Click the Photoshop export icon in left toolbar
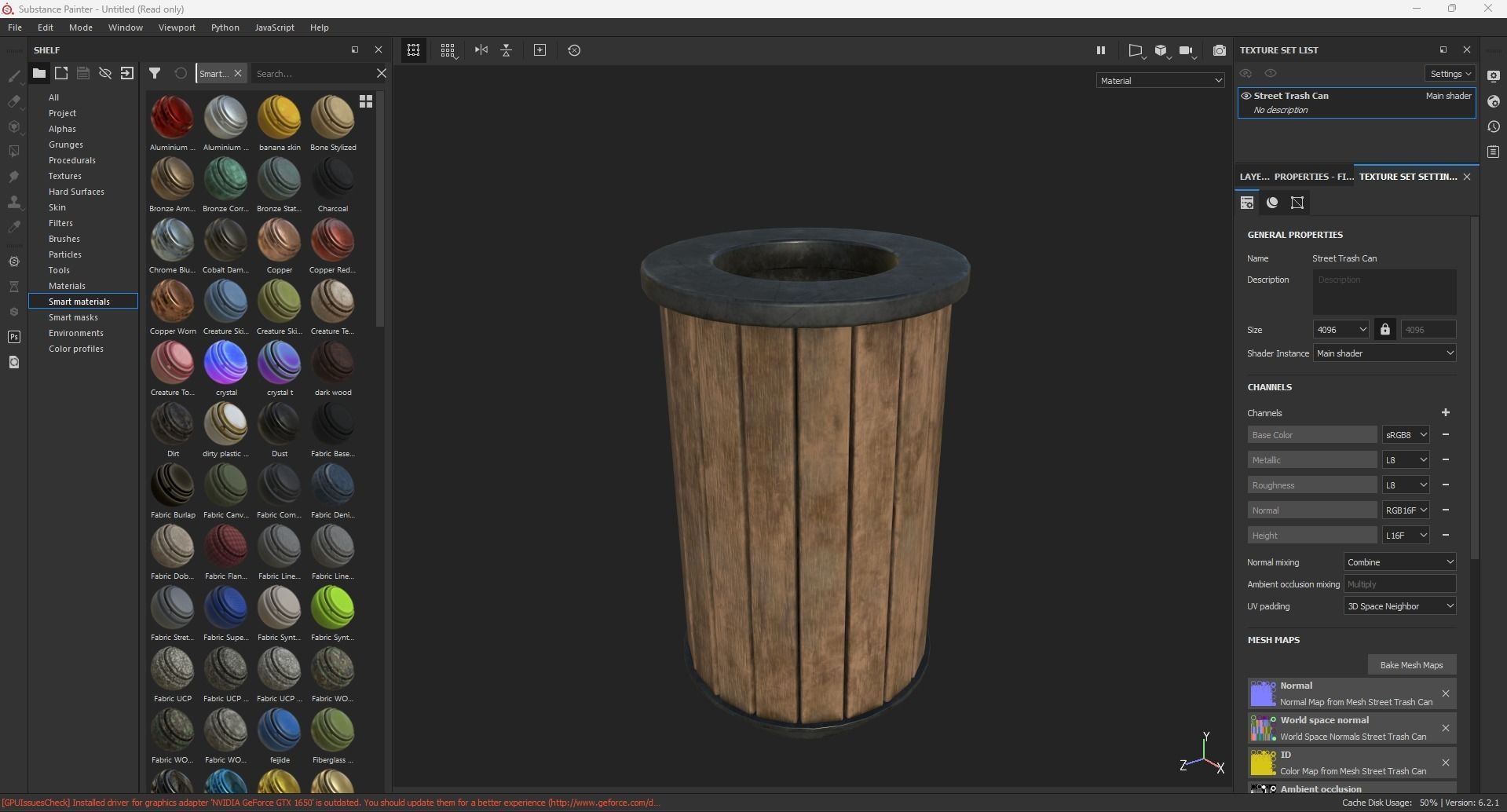This screenshot has width=1507, height=812. (14, 337)
